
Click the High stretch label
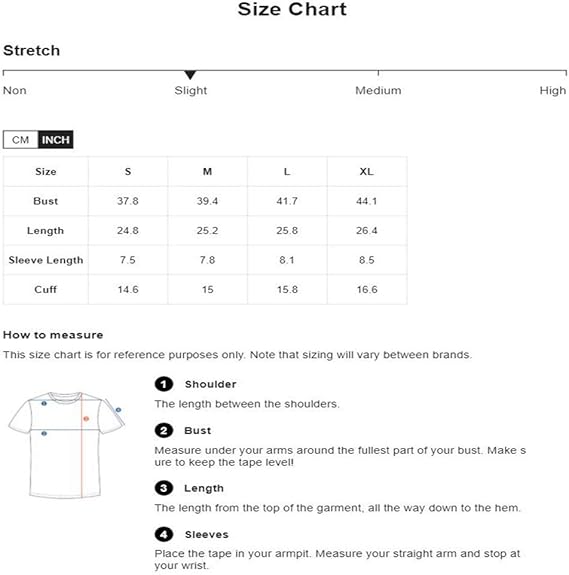pyautogui.click(x=553, y=91)
